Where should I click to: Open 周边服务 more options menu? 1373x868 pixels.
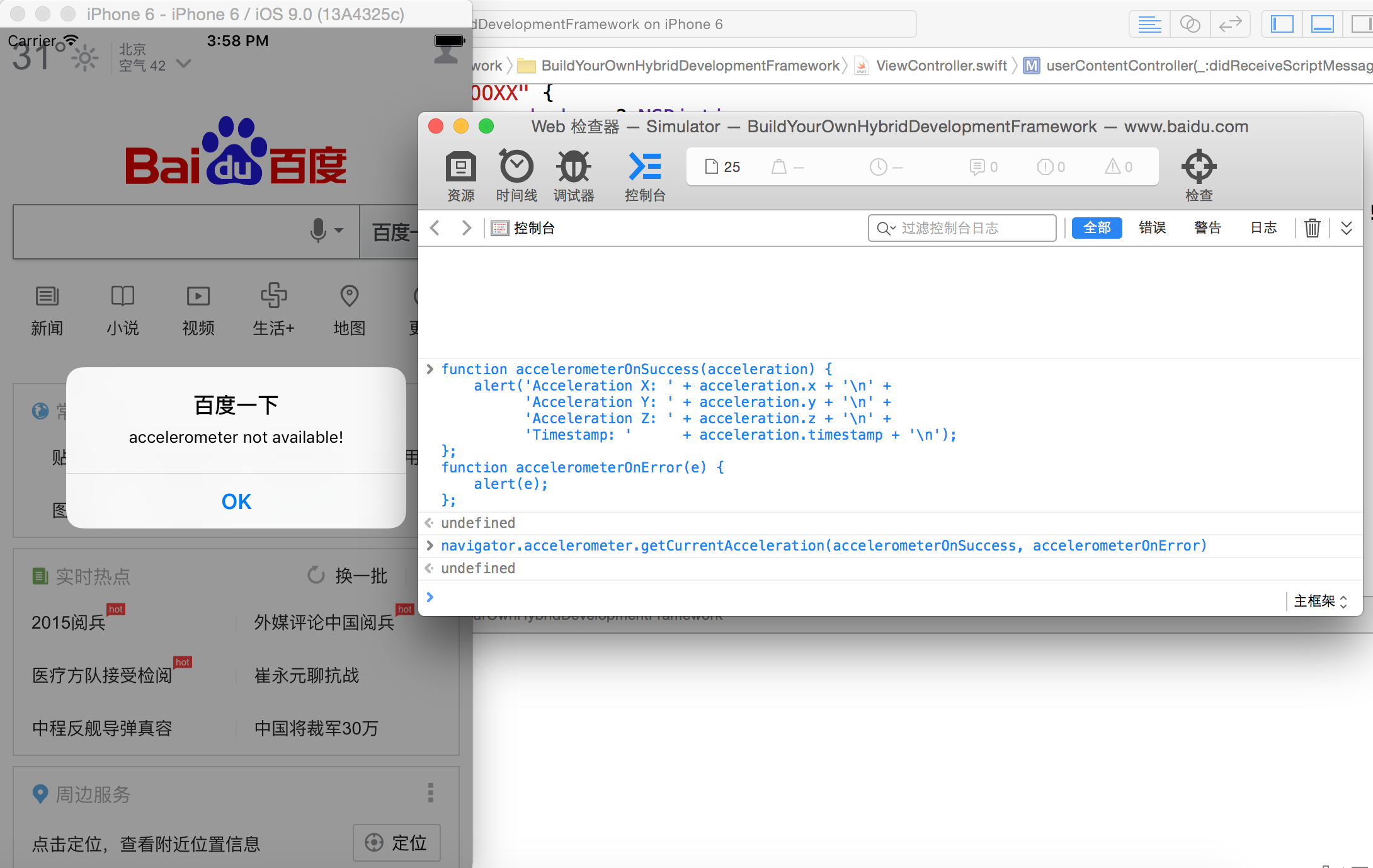coord(431,792)
